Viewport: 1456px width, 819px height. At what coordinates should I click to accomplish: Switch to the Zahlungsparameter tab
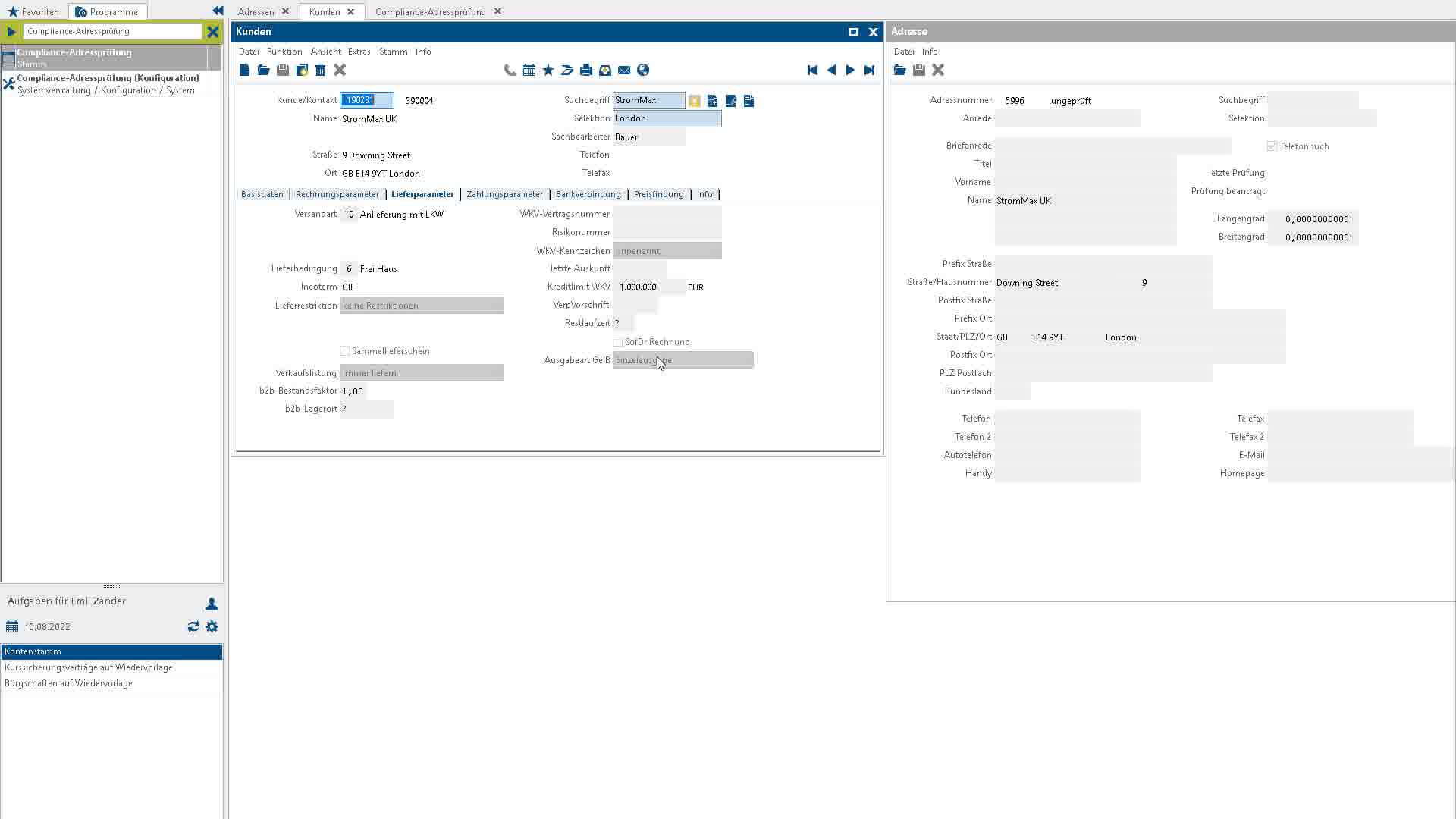pos(505,194)
